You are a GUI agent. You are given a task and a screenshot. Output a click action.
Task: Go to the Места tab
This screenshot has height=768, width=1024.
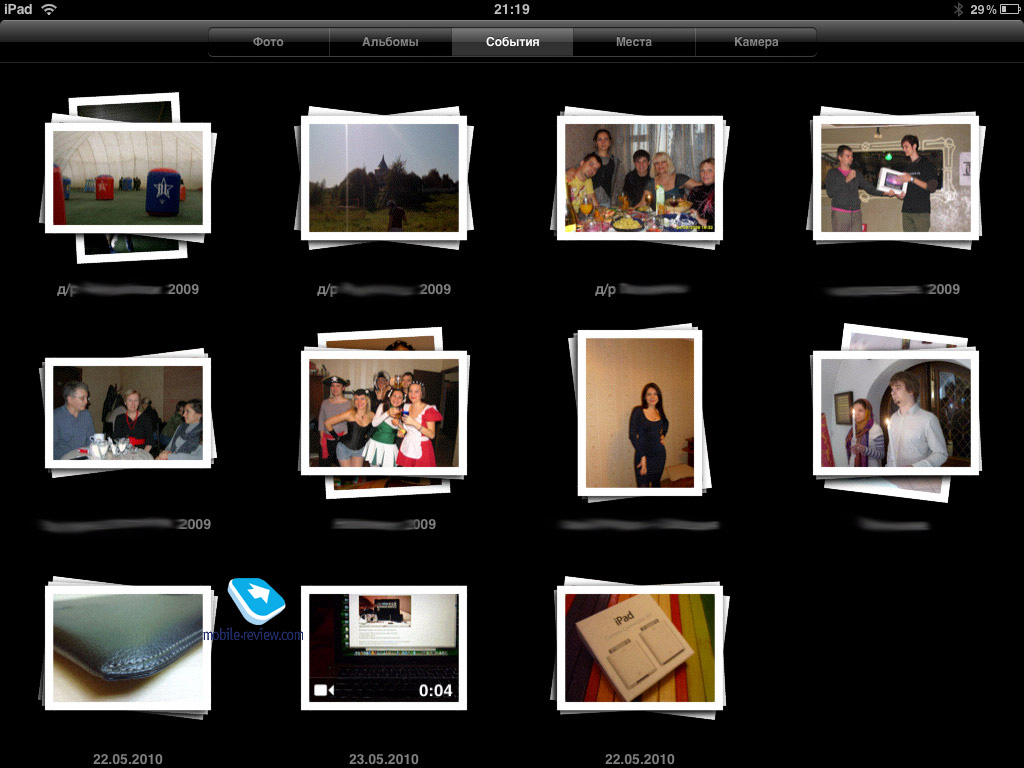tap(633, 42)
